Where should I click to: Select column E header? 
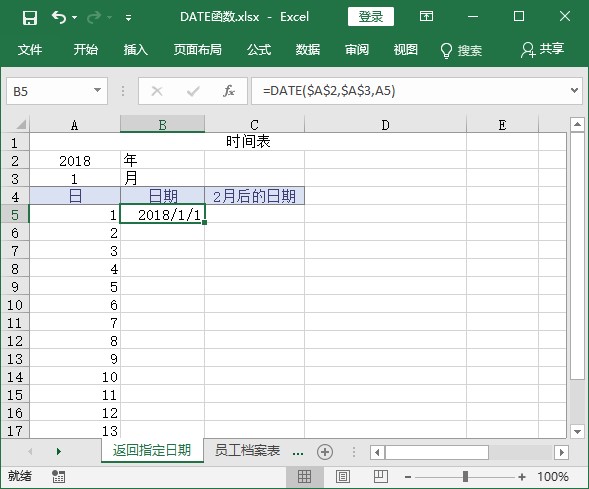tap(502, 124)
